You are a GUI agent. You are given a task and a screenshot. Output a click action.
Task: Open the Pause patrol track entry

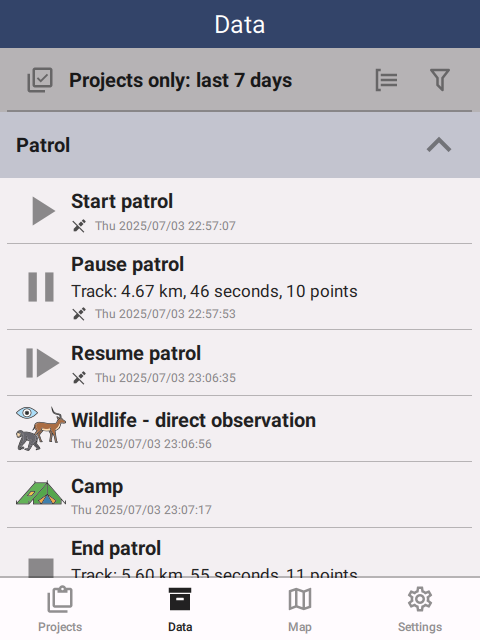(x=240, y=287)
